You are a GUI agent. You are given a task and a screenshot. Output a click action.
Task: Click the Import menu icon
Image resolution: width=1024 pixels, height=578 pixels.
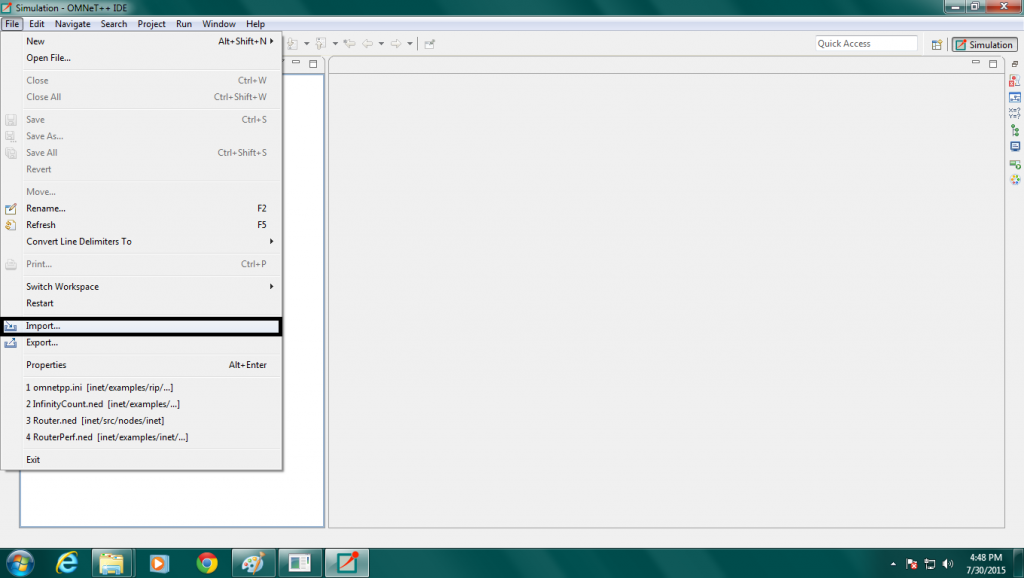(x=11, y=326)
